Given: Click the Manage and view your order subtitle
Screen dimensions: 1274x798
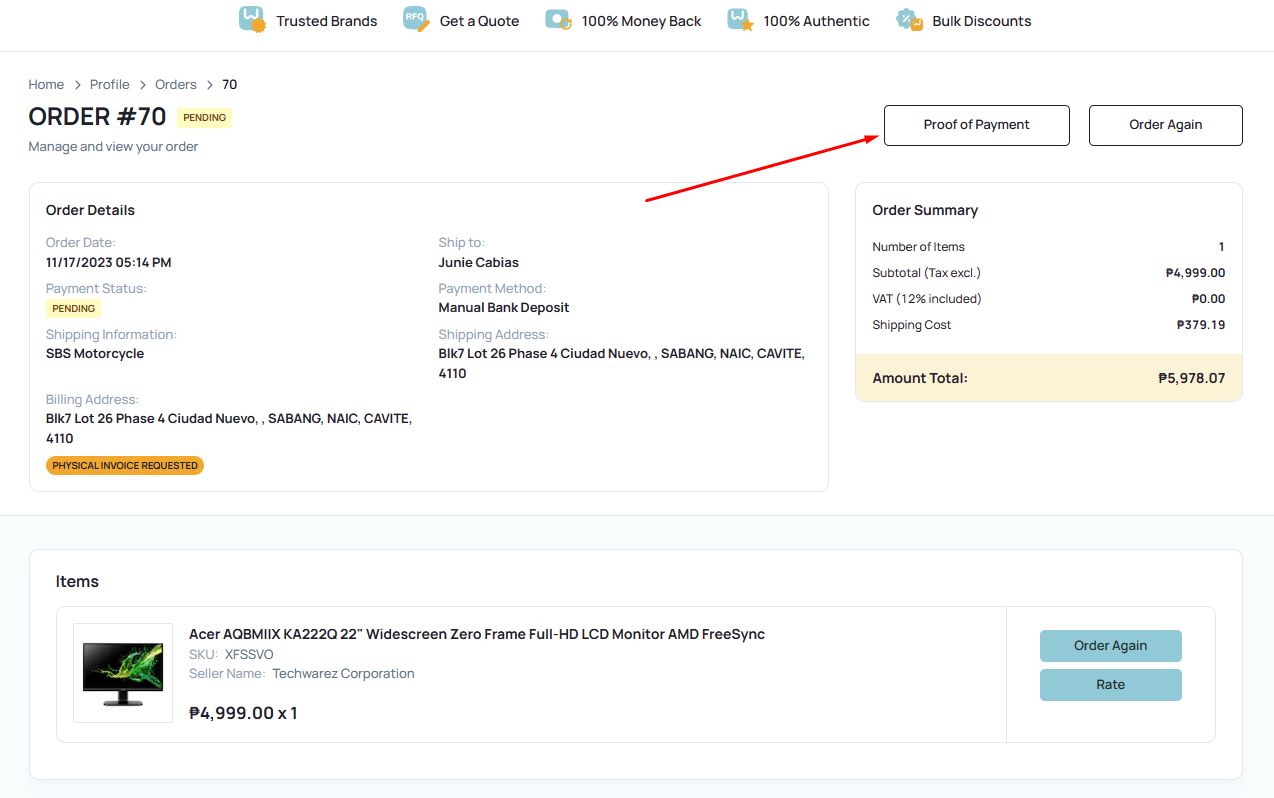Looking at the screenshot, I should pyautogui.click(x=113, y=147).
